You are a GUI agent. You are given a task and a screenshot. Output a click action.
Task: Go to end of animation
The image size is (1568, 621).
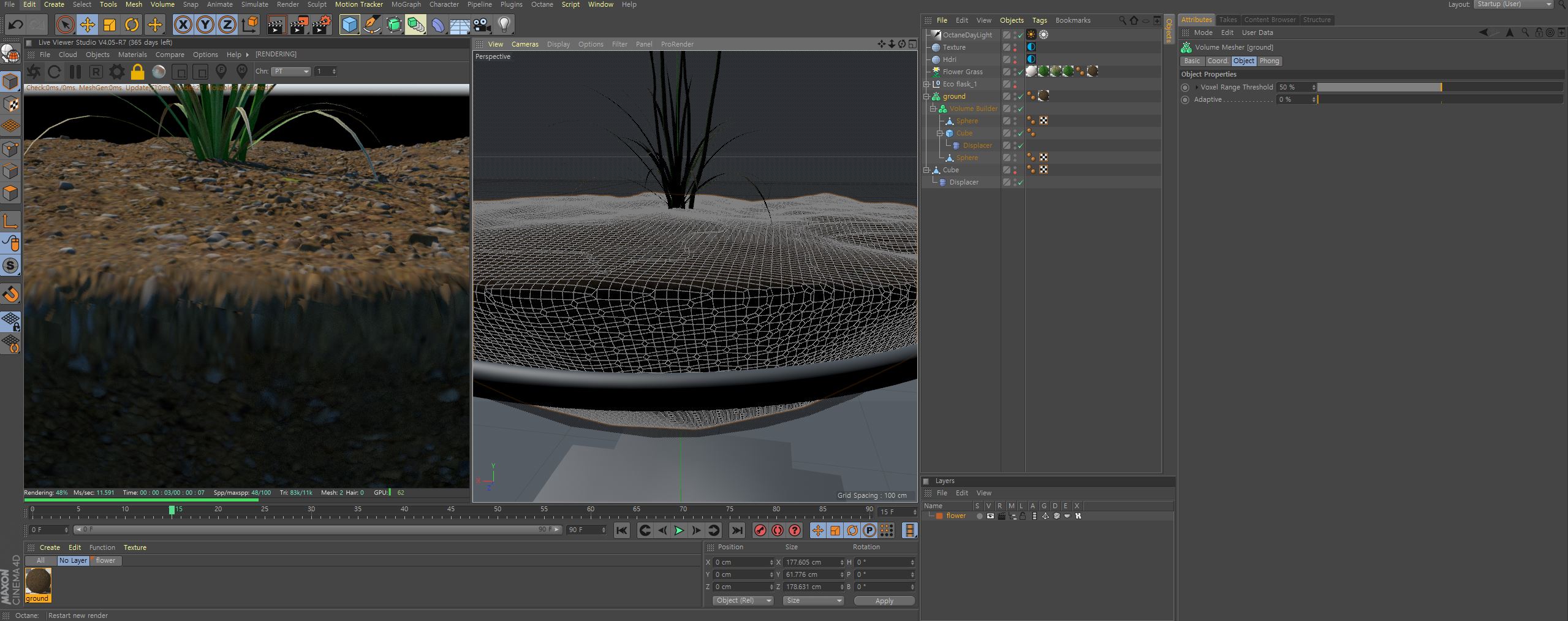[x=737, y=530]
